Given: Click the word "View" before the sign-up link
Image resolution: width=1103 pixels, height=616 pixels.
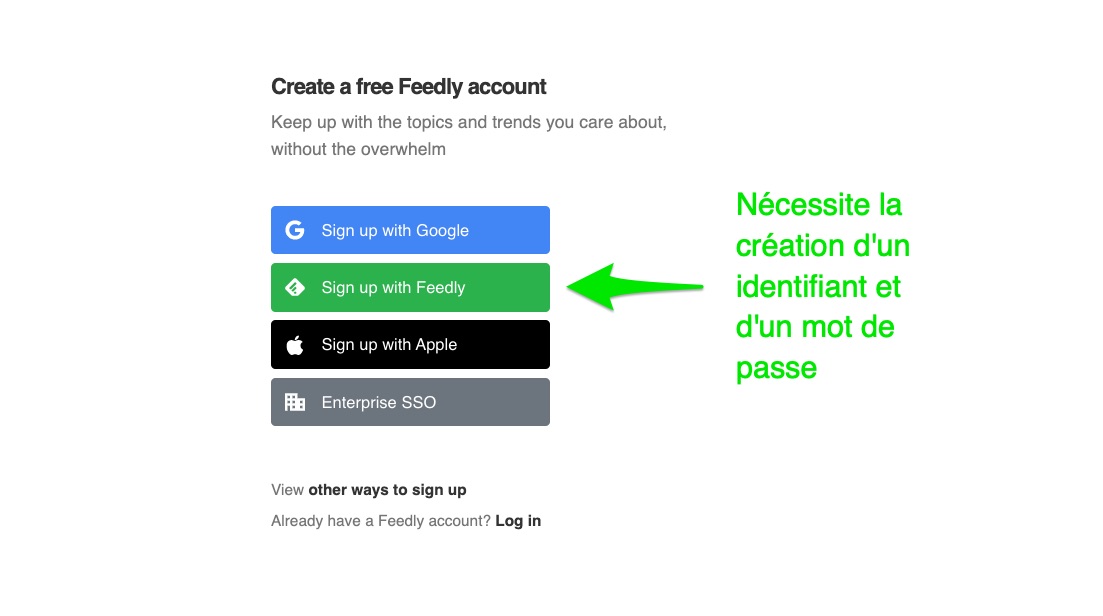Looking at the screenshot, I should pyautogui.click(x=287, y=490).
